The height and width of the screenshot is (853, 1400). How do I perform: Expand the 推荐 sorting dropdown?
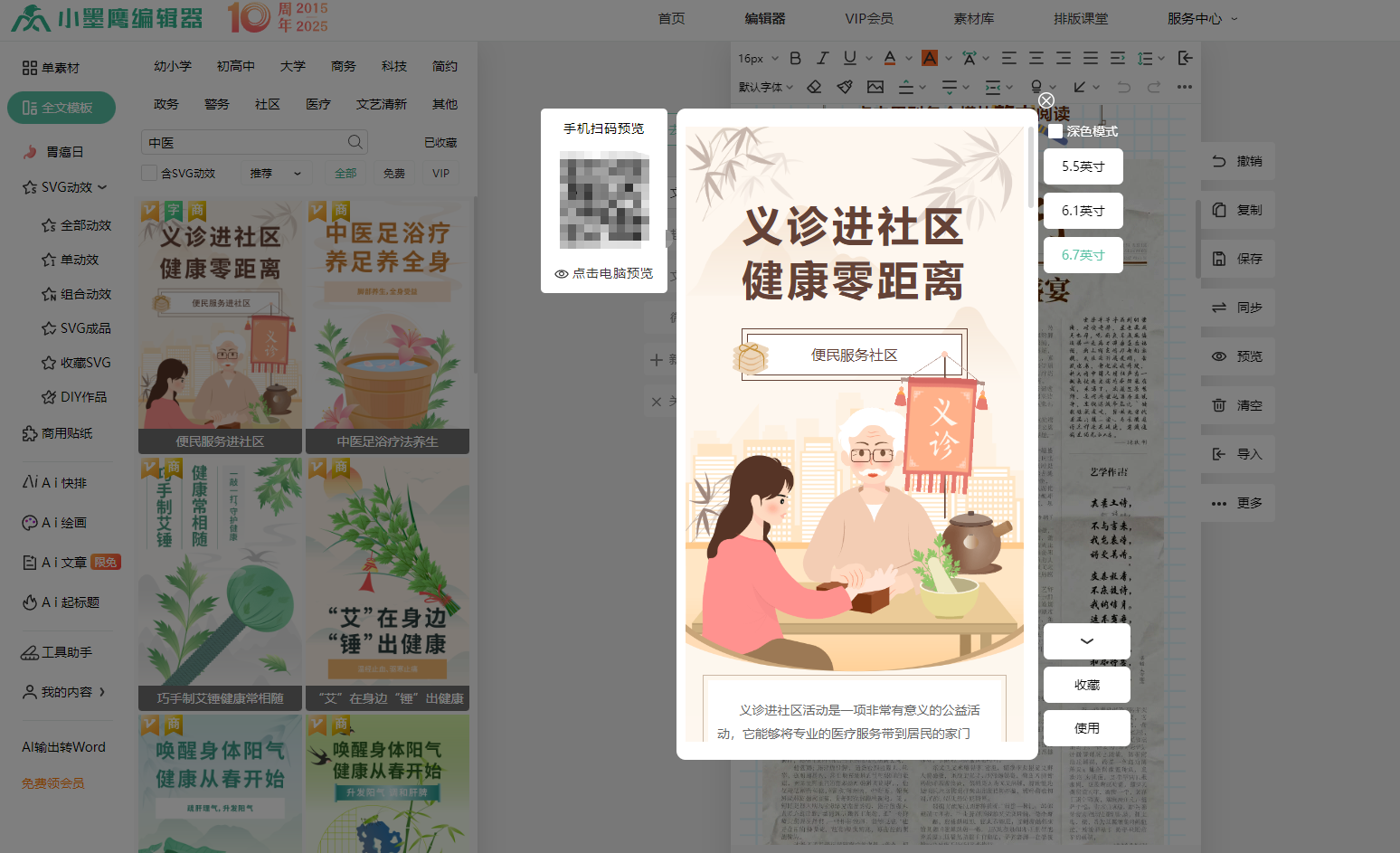pos(276,173)
